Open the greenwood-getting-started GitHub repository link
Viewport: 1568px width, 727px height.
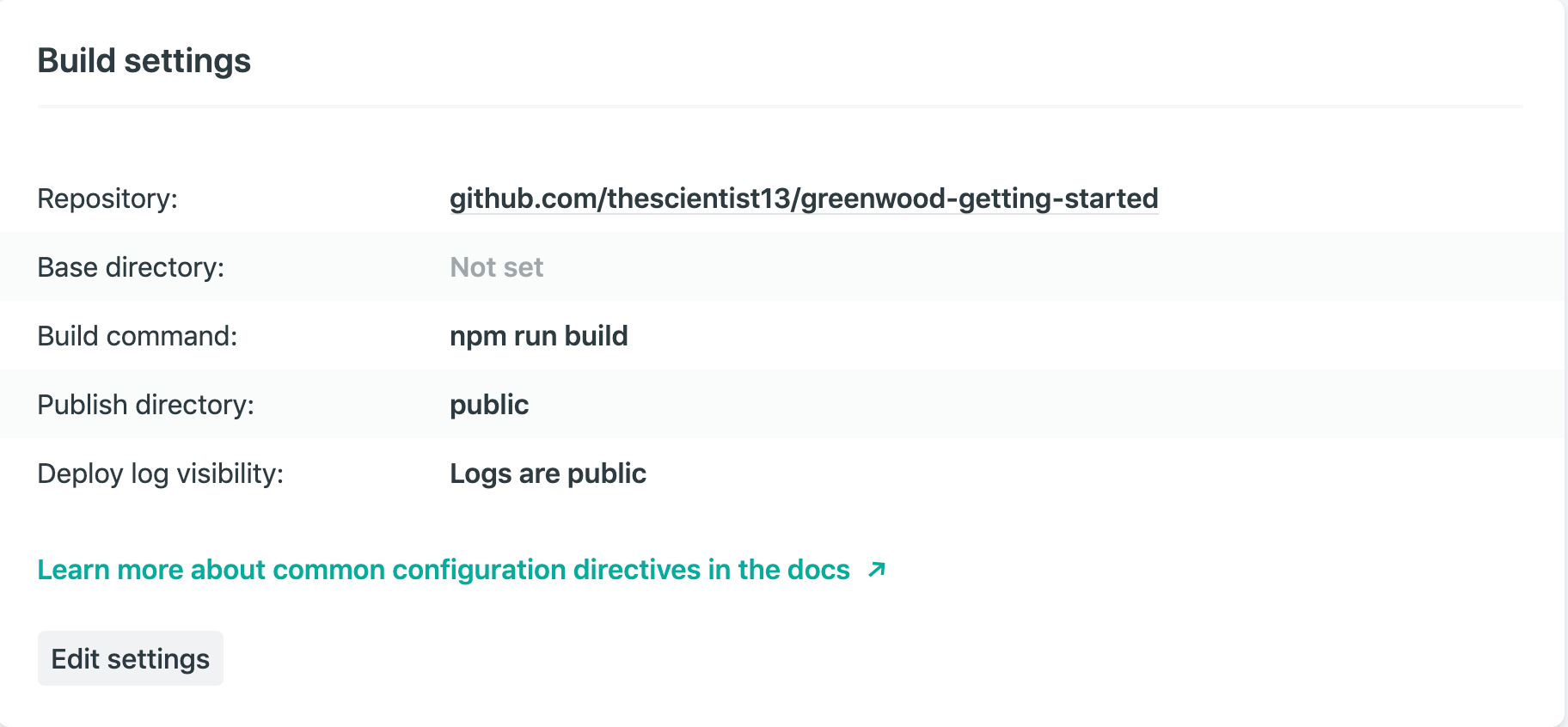(x=804, y=199)
